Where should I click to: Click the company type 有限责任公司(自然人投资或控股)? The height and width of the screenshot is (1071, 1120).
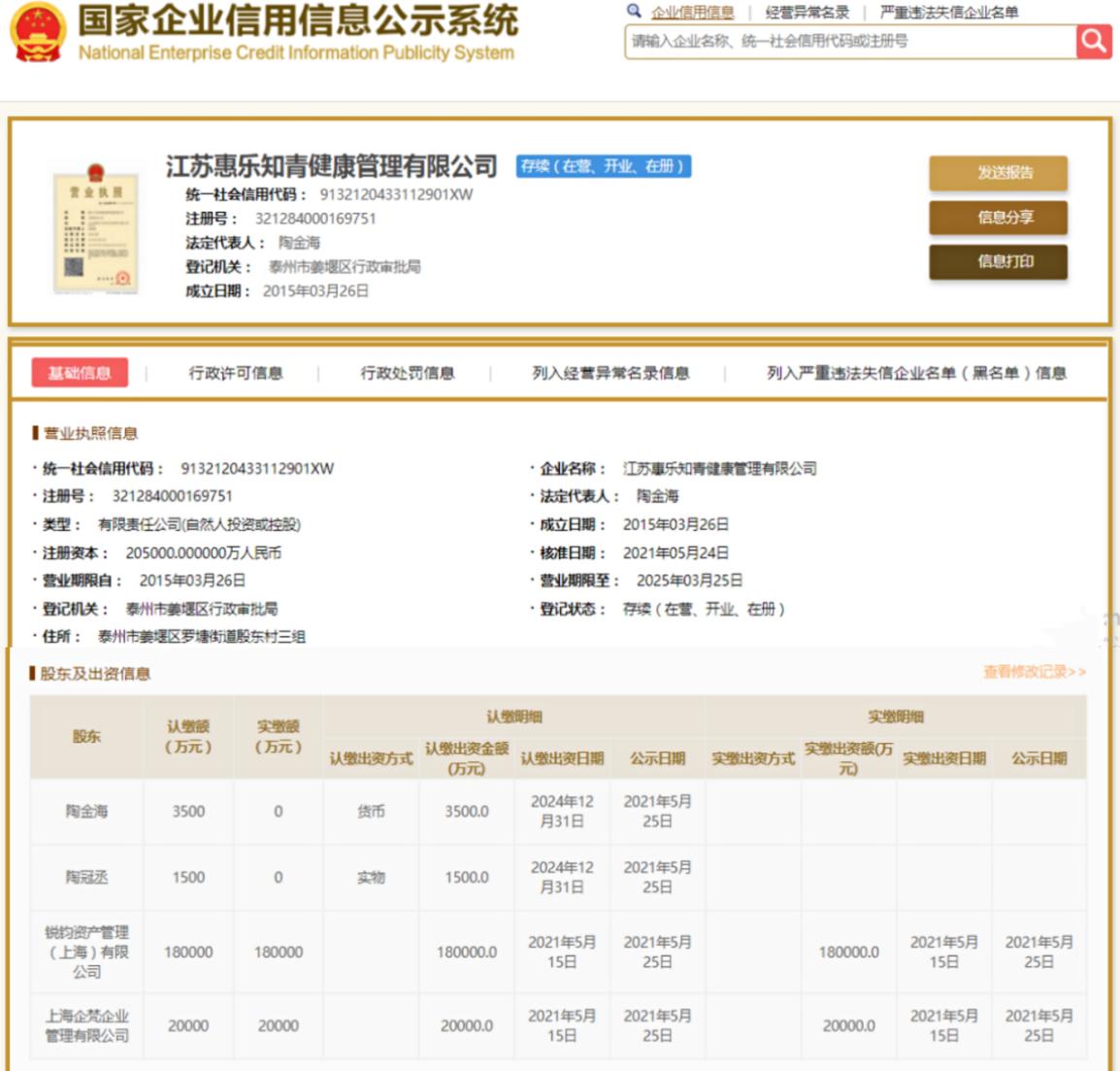tap(199, 524)
